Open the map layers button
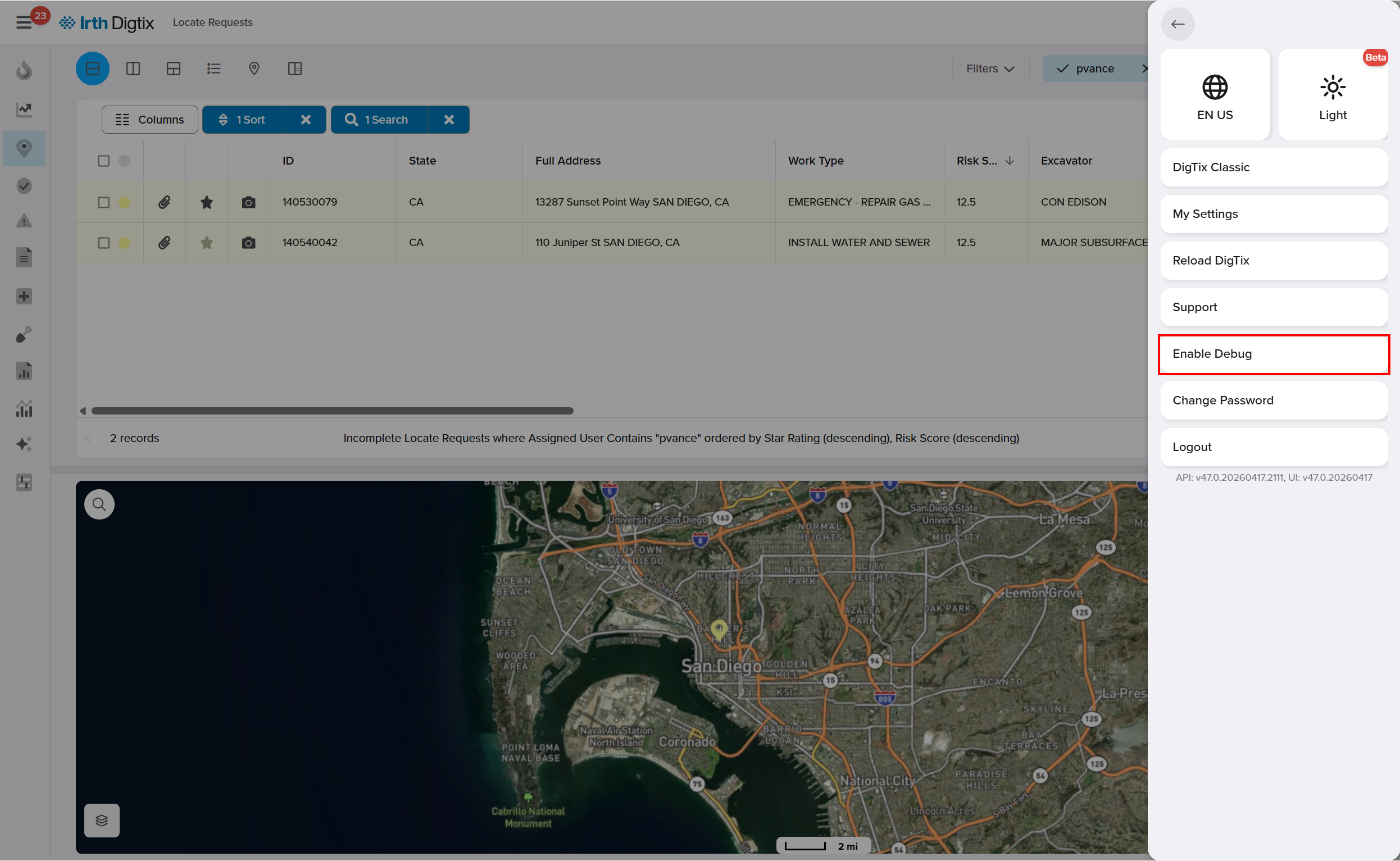The image size is (1400, 861). [101, 820]
